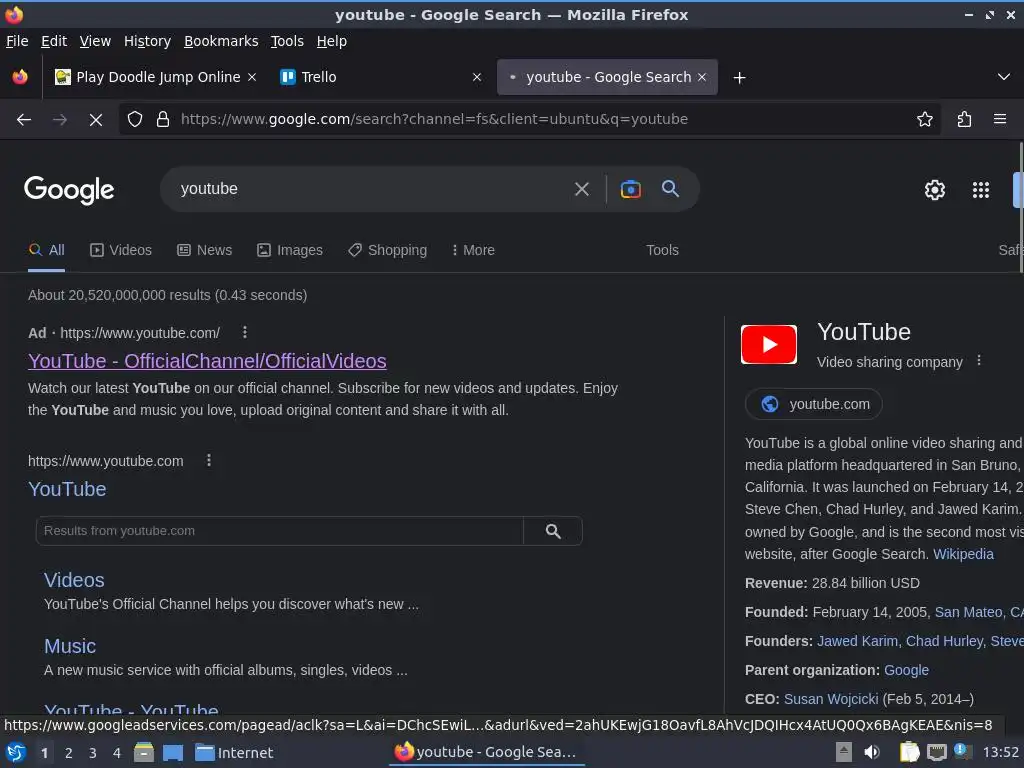1024x768 pixels.
Task: Expand the More search filters
Action: pyautogui.click(x=473, y=250)
